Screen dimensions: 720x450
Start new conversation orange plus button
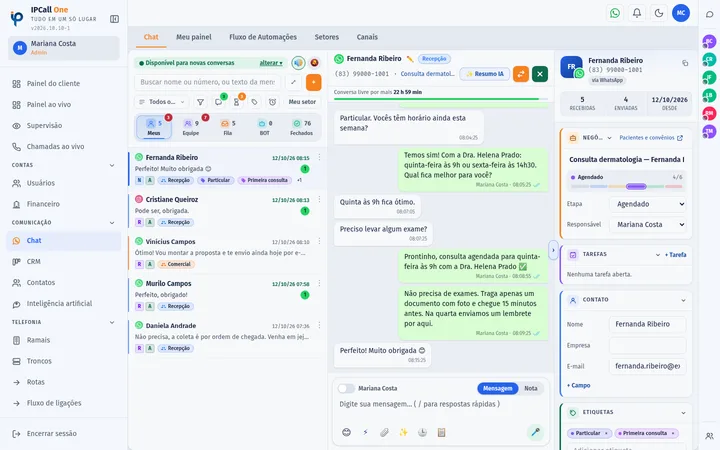(x=314, y=82)
